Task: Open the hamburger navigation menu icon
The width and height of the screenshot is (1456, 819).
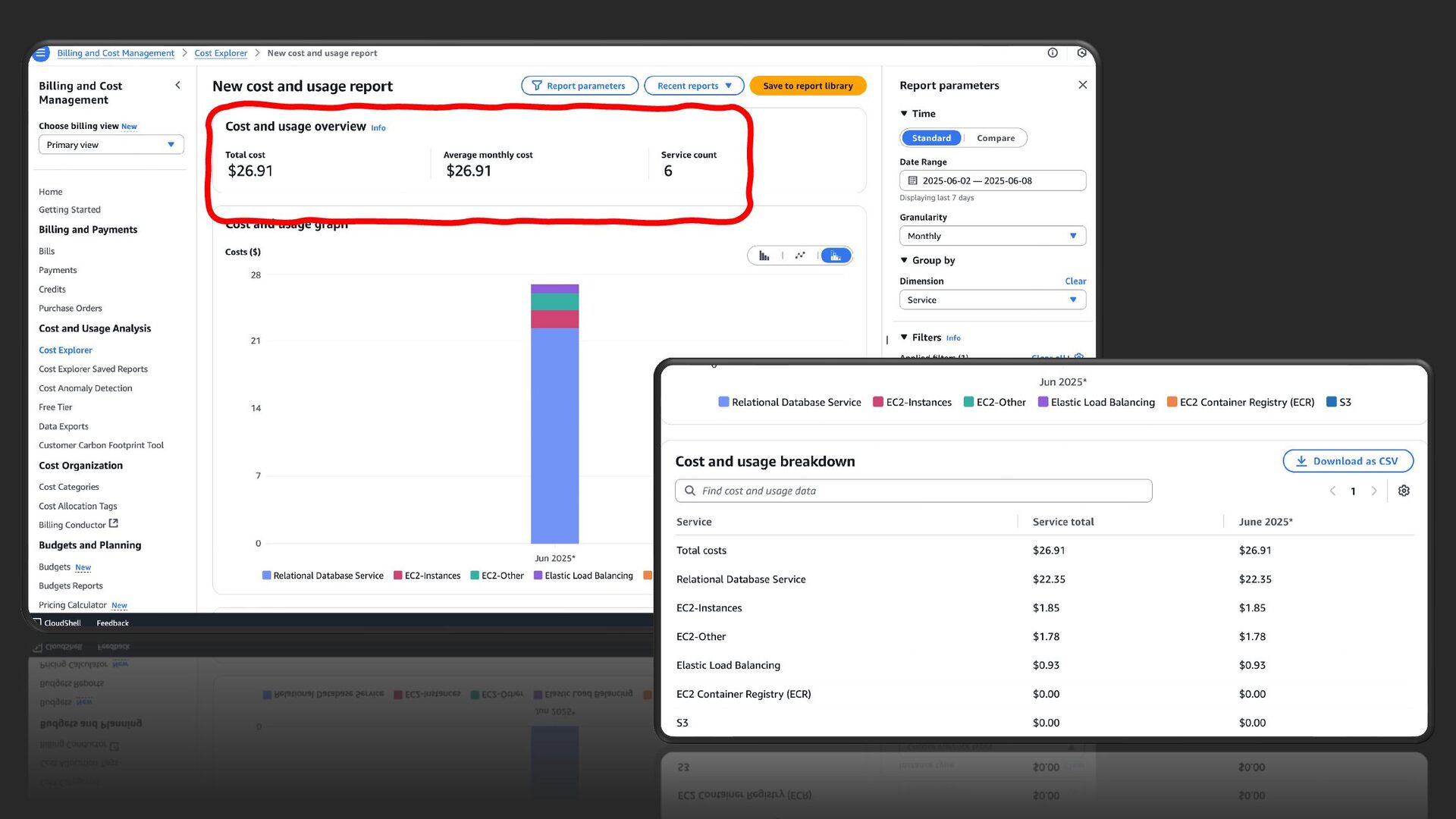Action: point(41,53)
